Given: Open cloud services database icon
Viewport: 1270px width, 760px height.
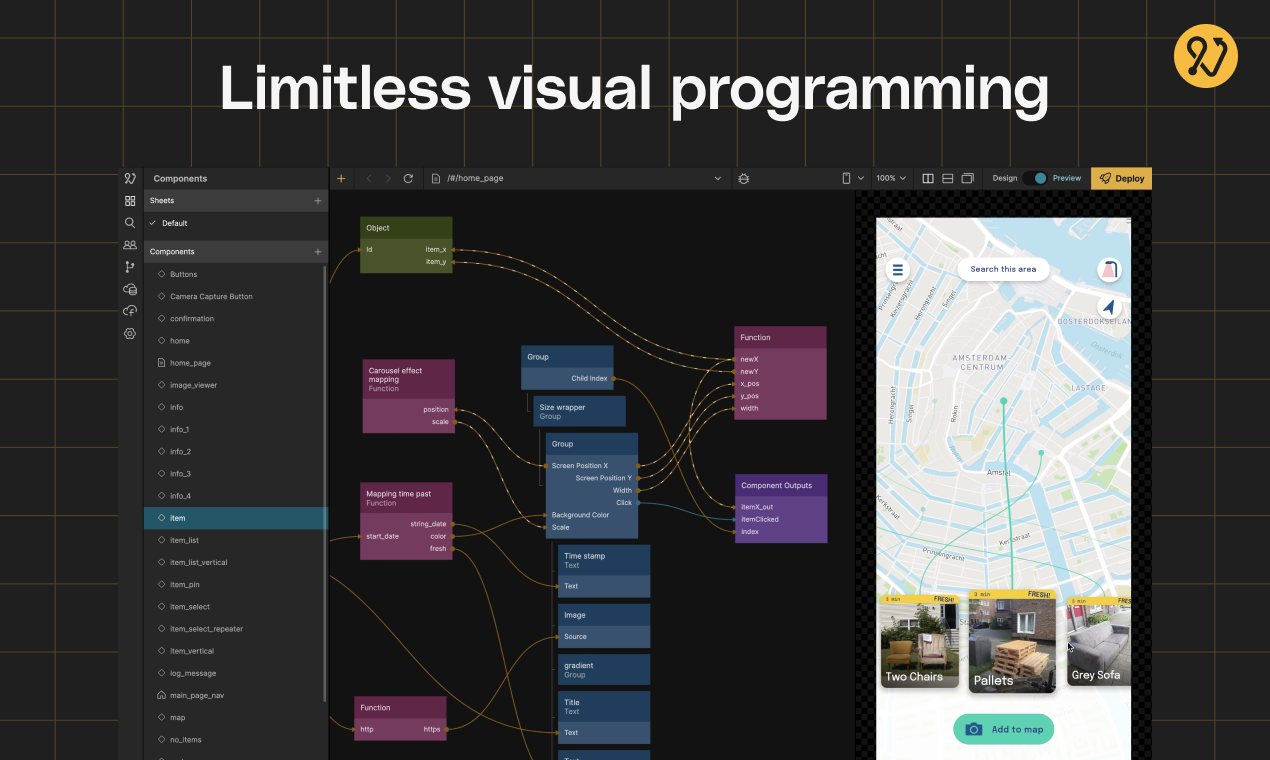Looking at the screenshot, I should (130, 289).
